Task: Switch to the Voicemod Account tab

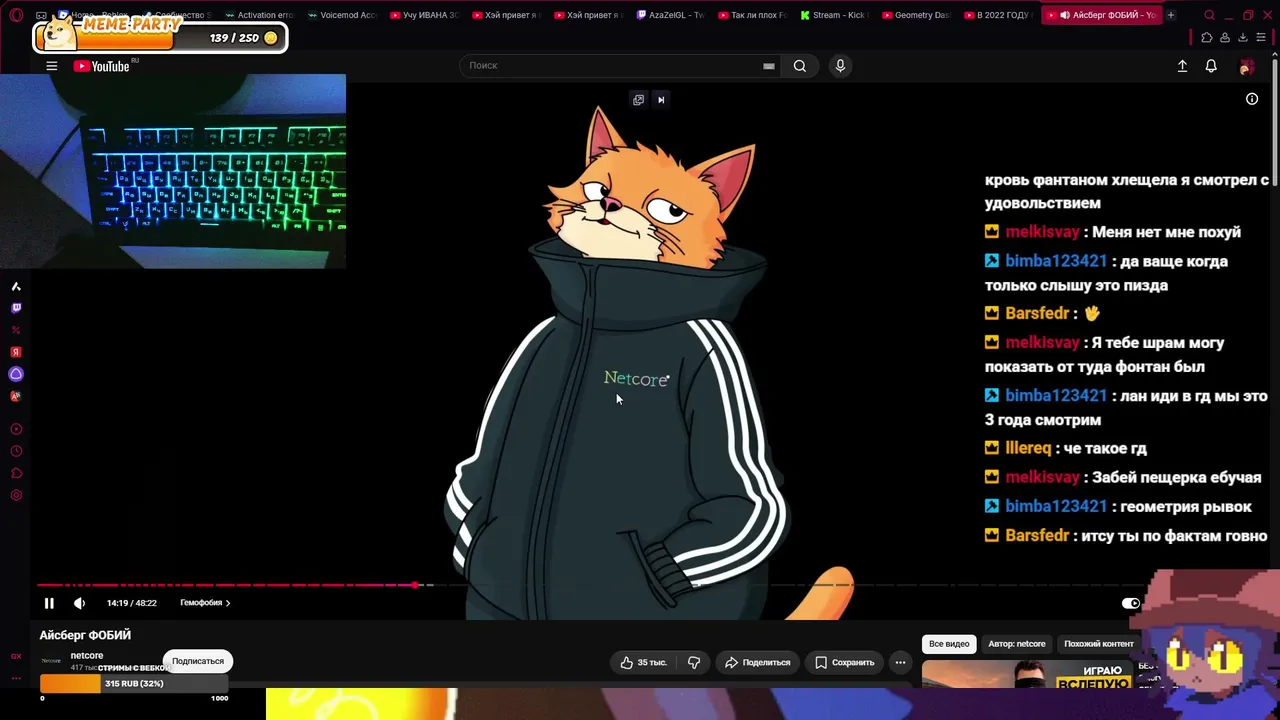Action: [x=342, y=15]
